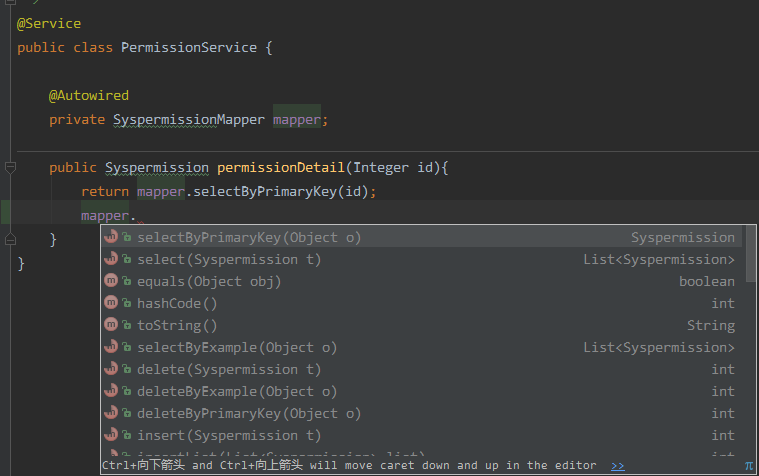Pick insert(Syspermission t) from the suggestions
This screenshot has width=759, height=476.
(x=229, y=436)
